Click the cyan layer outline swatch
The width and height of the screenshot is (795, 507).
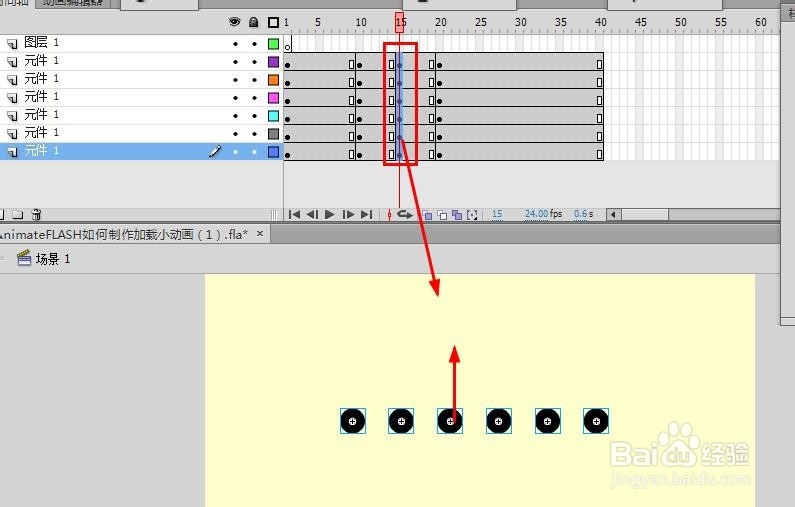point(273,116)
